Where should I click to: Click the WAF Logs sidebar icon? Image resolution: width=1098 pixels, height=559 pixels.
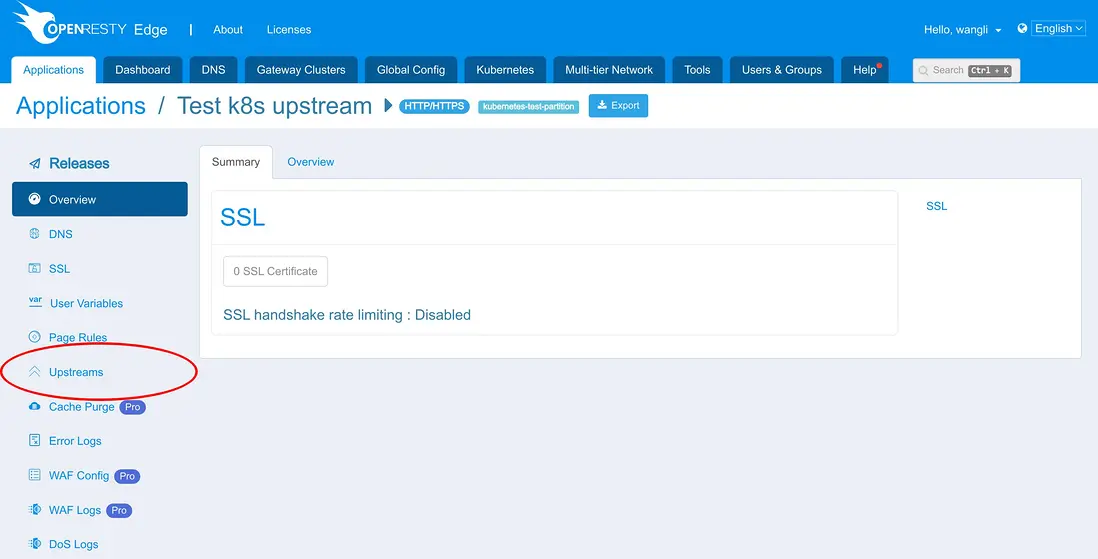(x=34, y=510)
